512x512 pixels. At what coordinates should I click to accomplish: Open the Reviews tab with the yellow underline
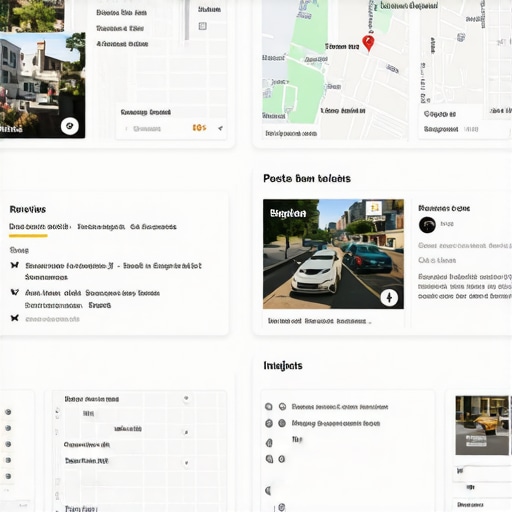[40, 227]
